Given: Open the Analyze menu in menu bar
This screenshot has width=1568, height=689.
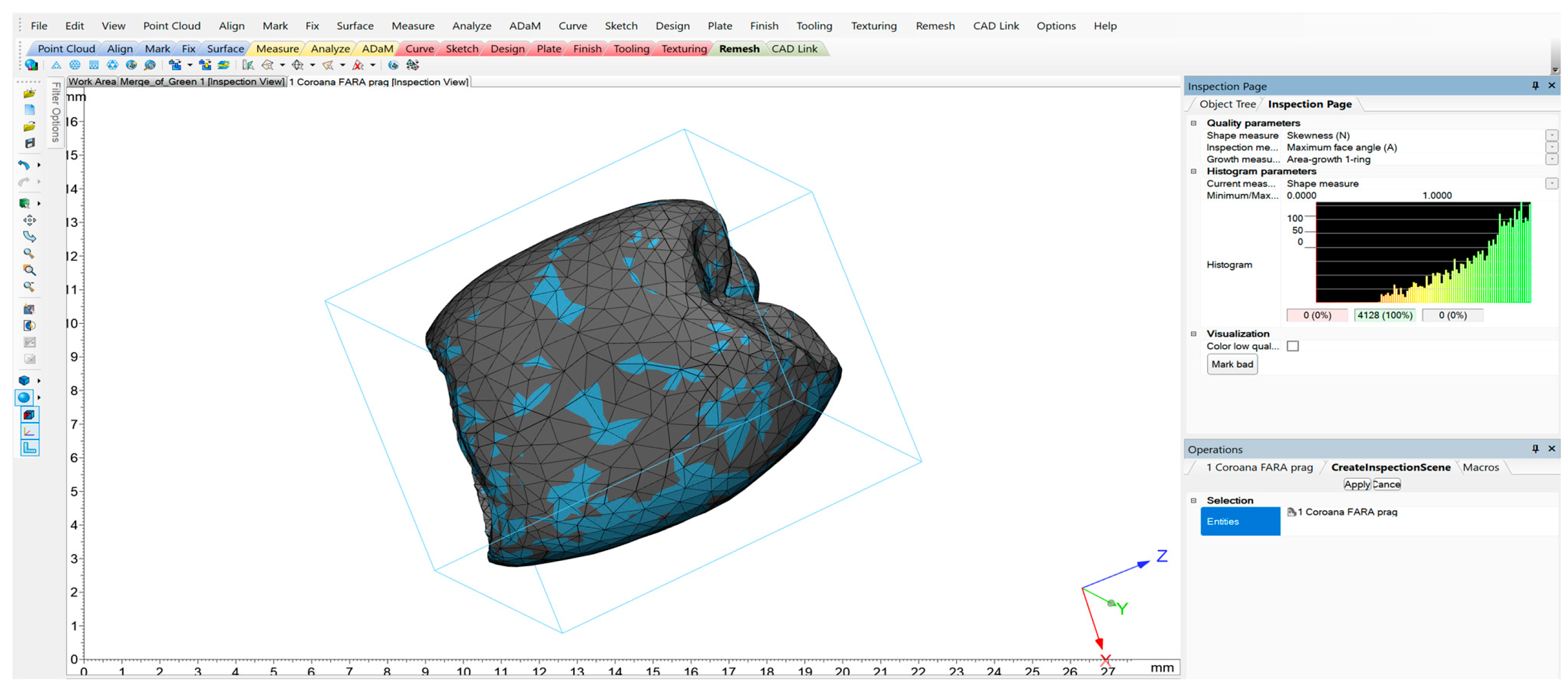Looking at the screenshot, I should tap(472, 25).
